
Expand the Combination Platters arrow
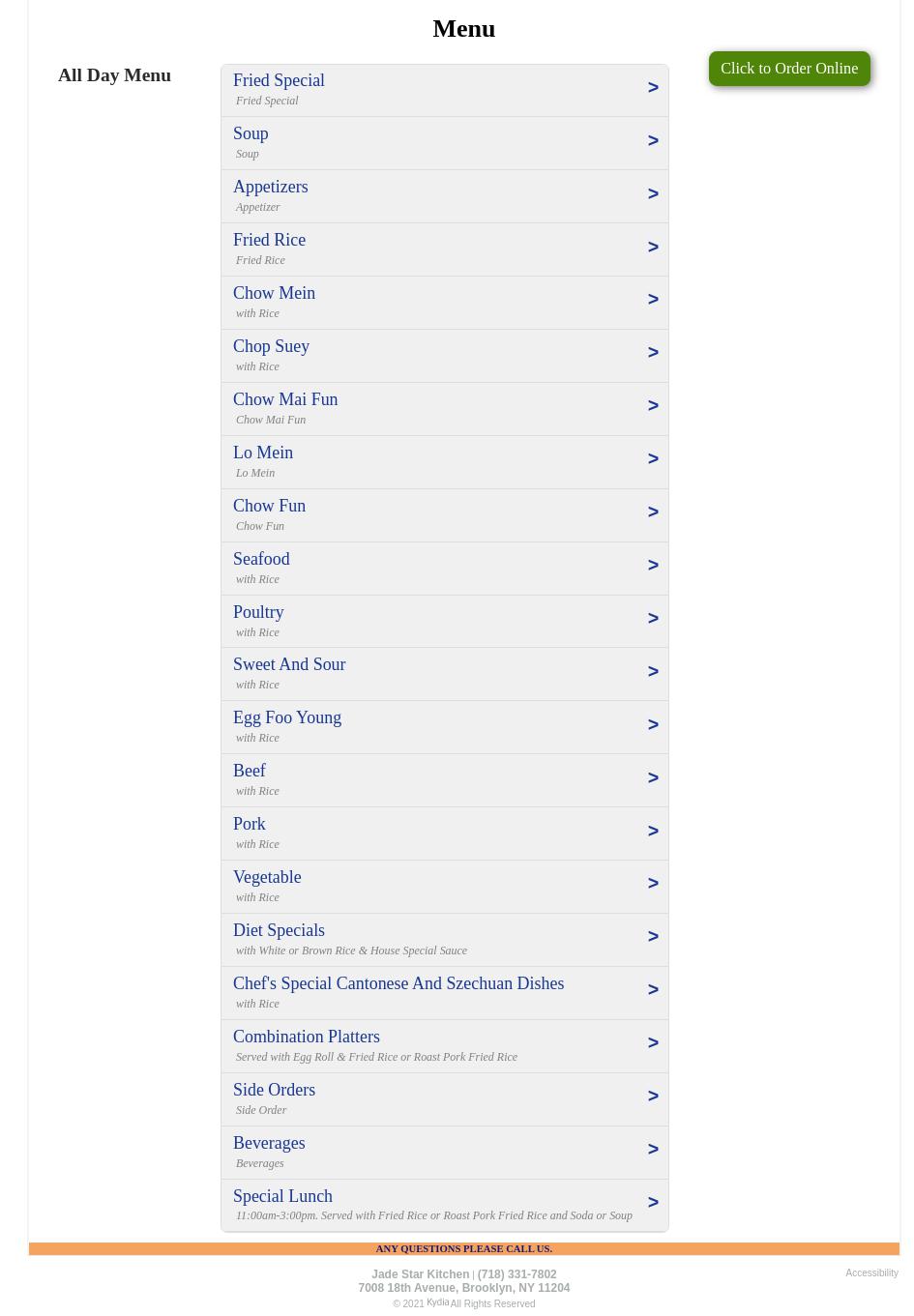653,1043
